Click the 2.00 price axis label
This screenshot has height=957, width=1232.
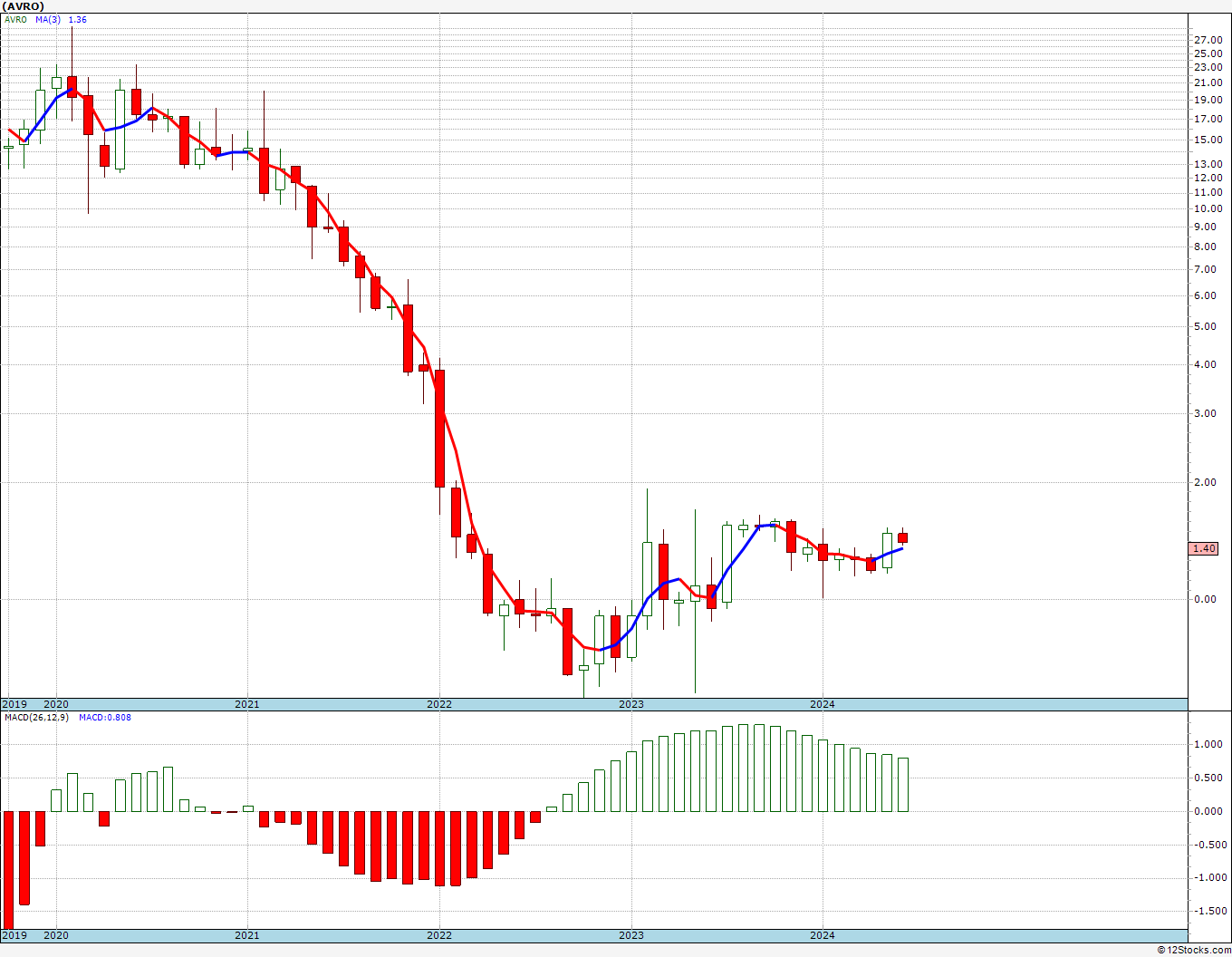tap(1206, 482)
